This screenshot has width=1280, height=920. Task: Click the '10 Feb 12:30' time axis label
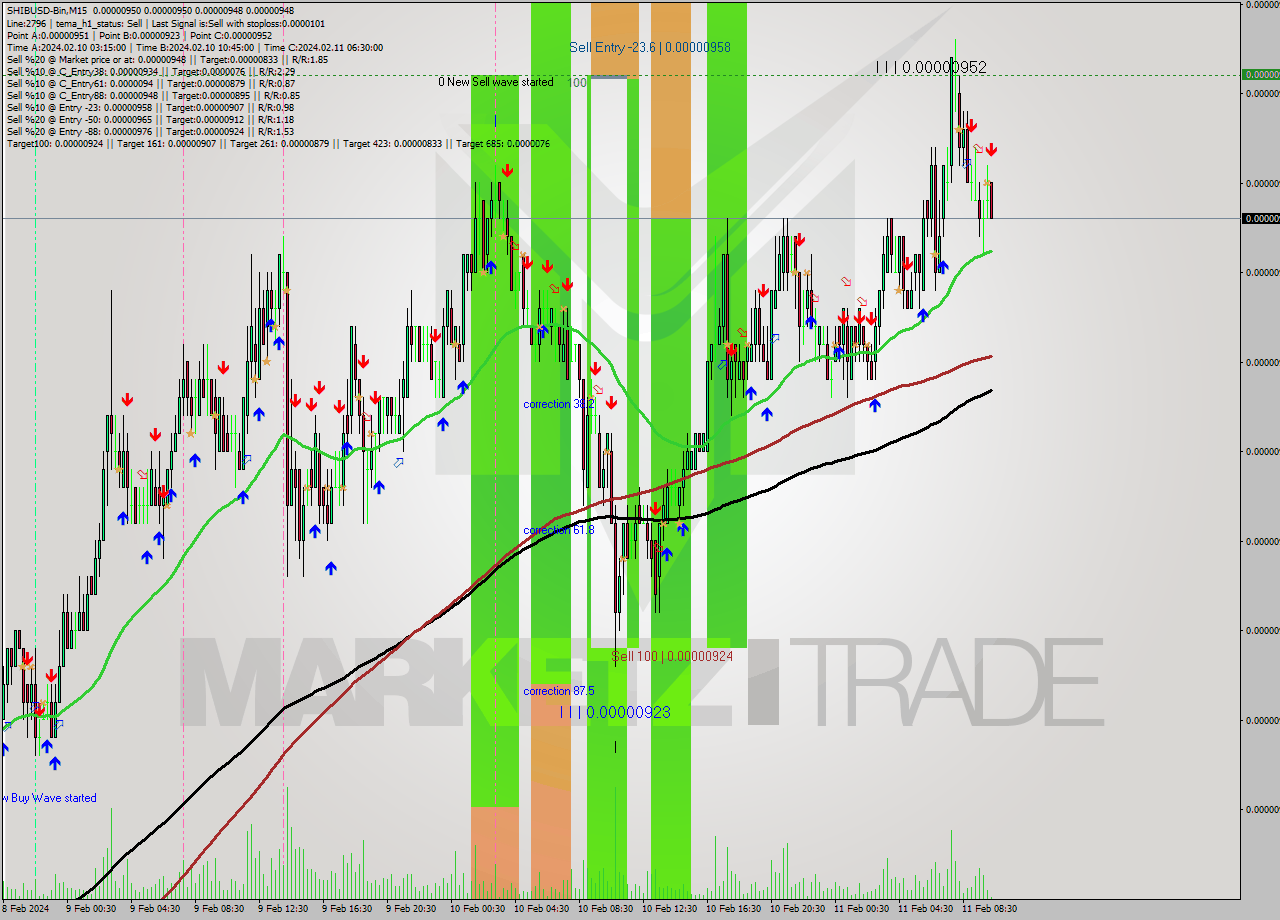(x=669, y=909)
